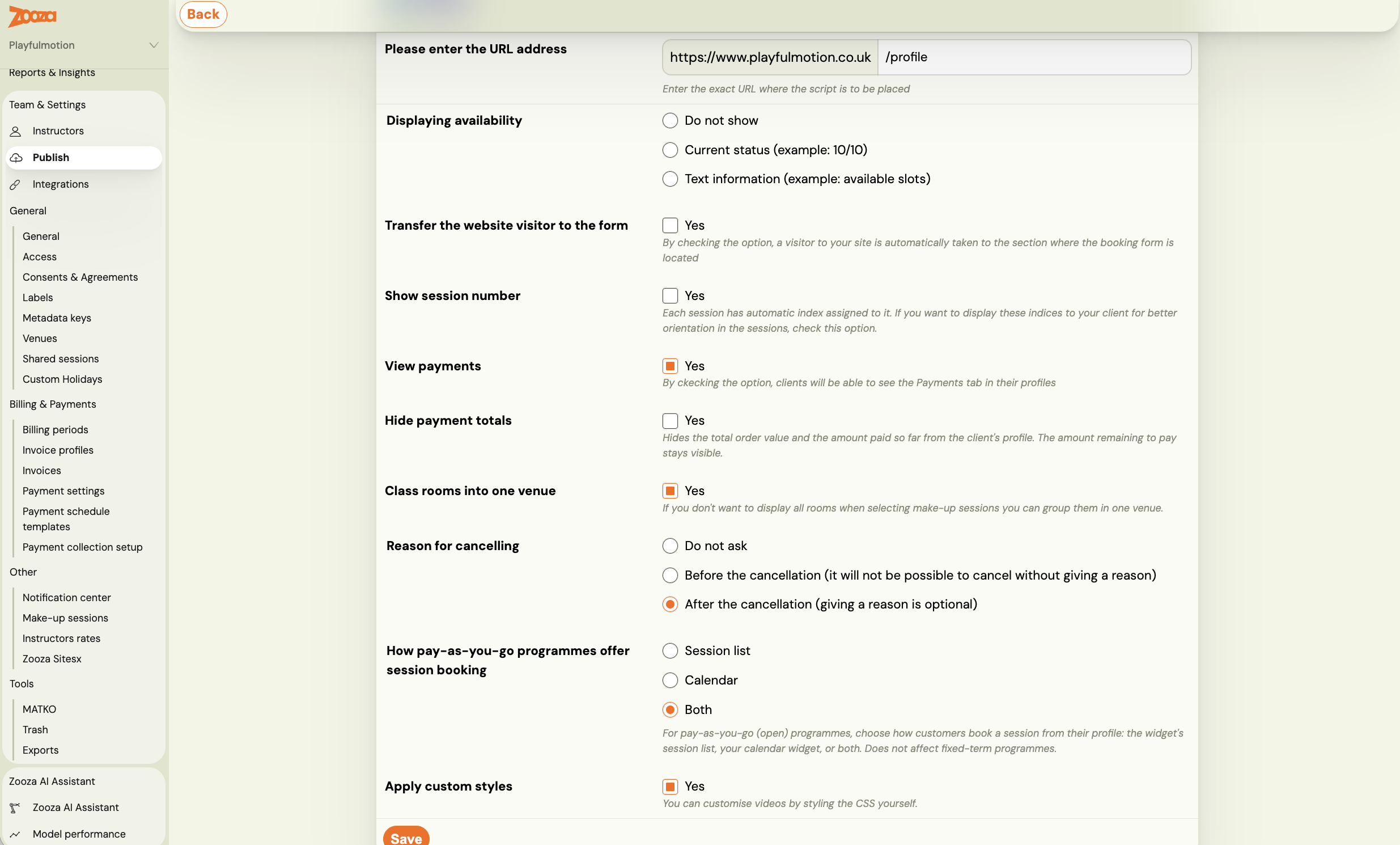Select 'Text information' availability option
The height and width of the screenshot is (845, 1400).
pyautogui.click(x=671, y=179)
